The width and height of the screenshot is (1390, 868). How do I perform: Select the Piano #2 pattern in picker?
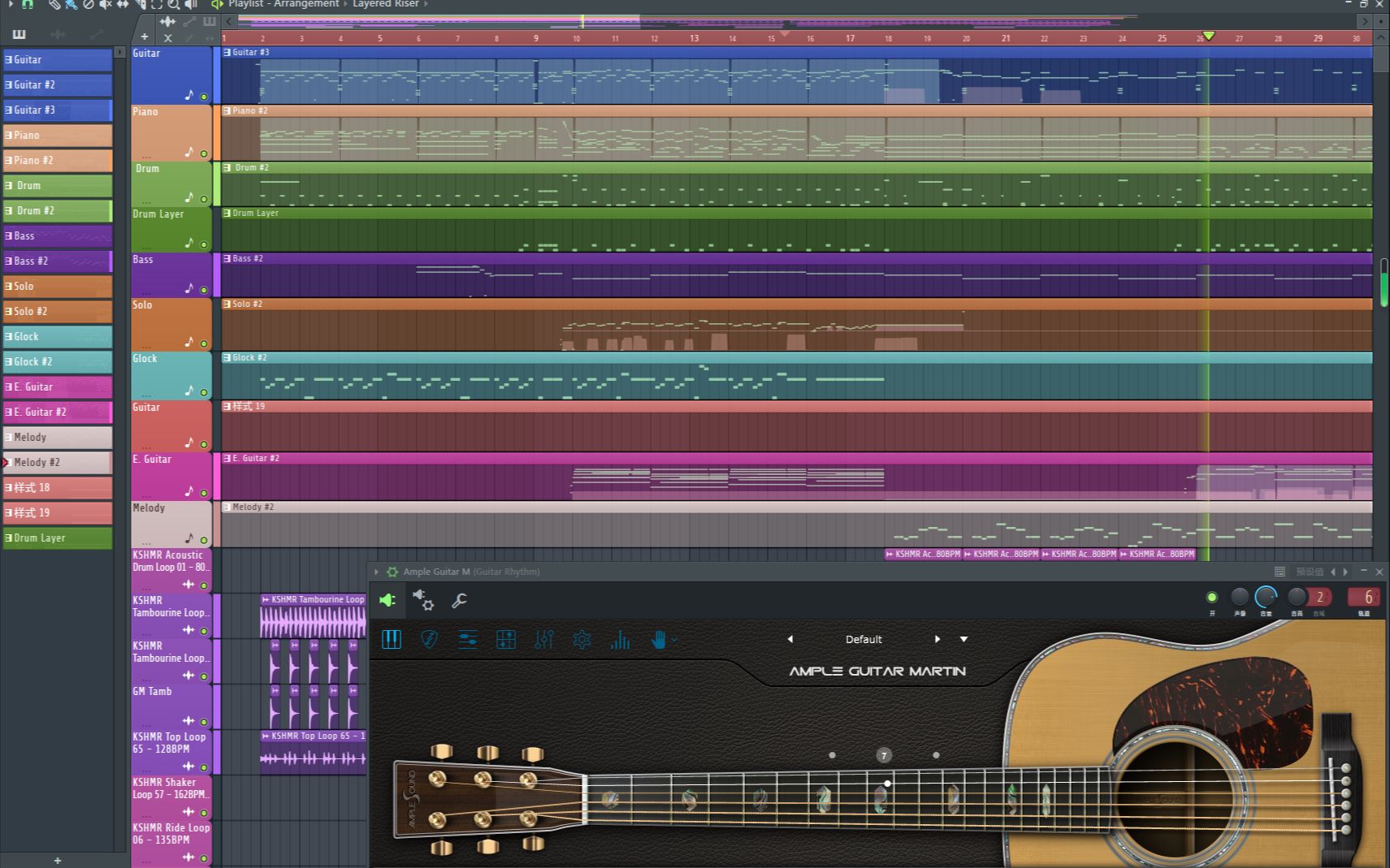[58, 160]
